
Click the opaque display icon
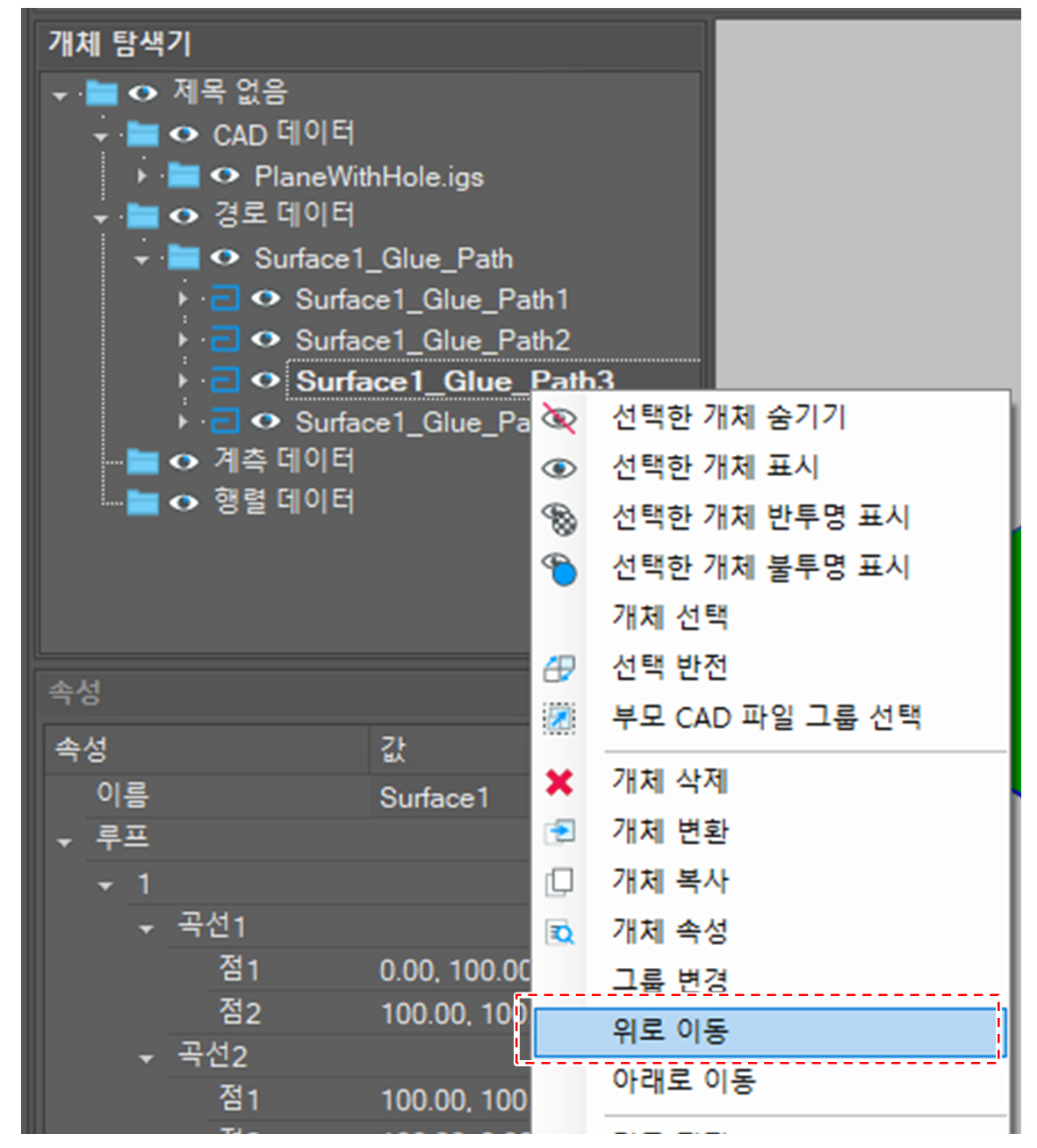pos(559,569)
